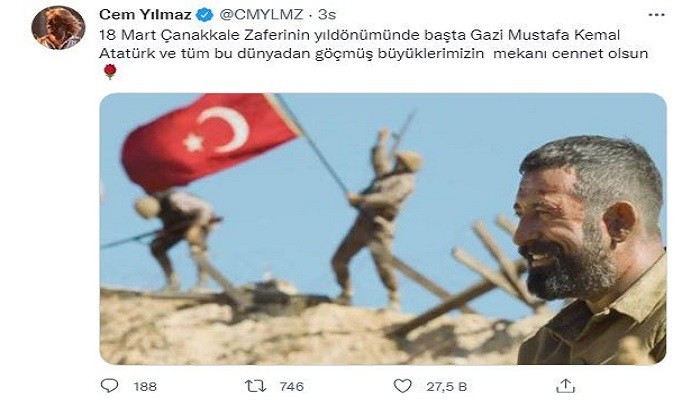This screenshot has width=700, height=400.
Task: Click the 27,5 B likes count
Action: click(446, 386)
